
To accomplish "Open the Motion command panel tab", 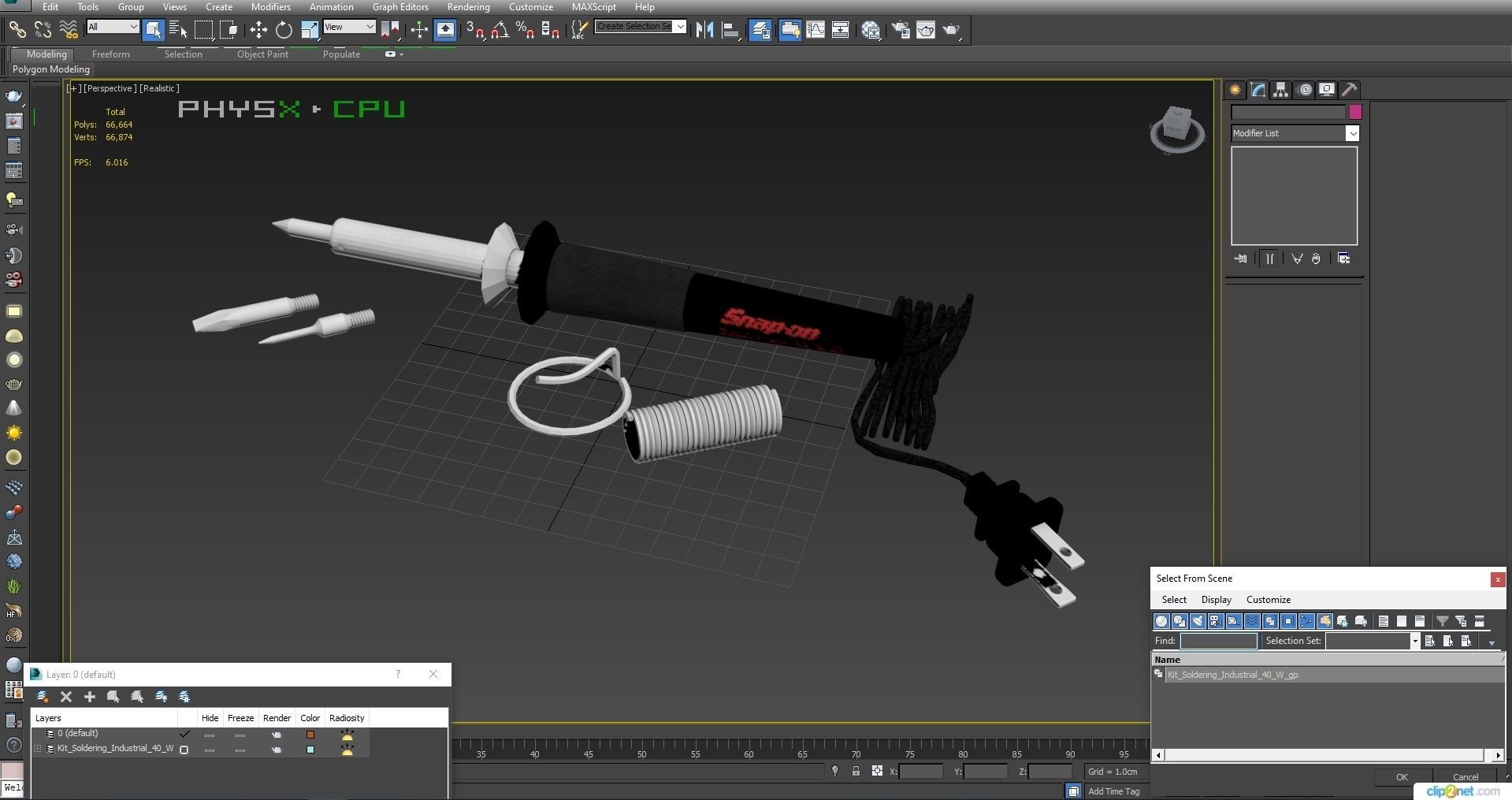I will tap(1304, 90).
